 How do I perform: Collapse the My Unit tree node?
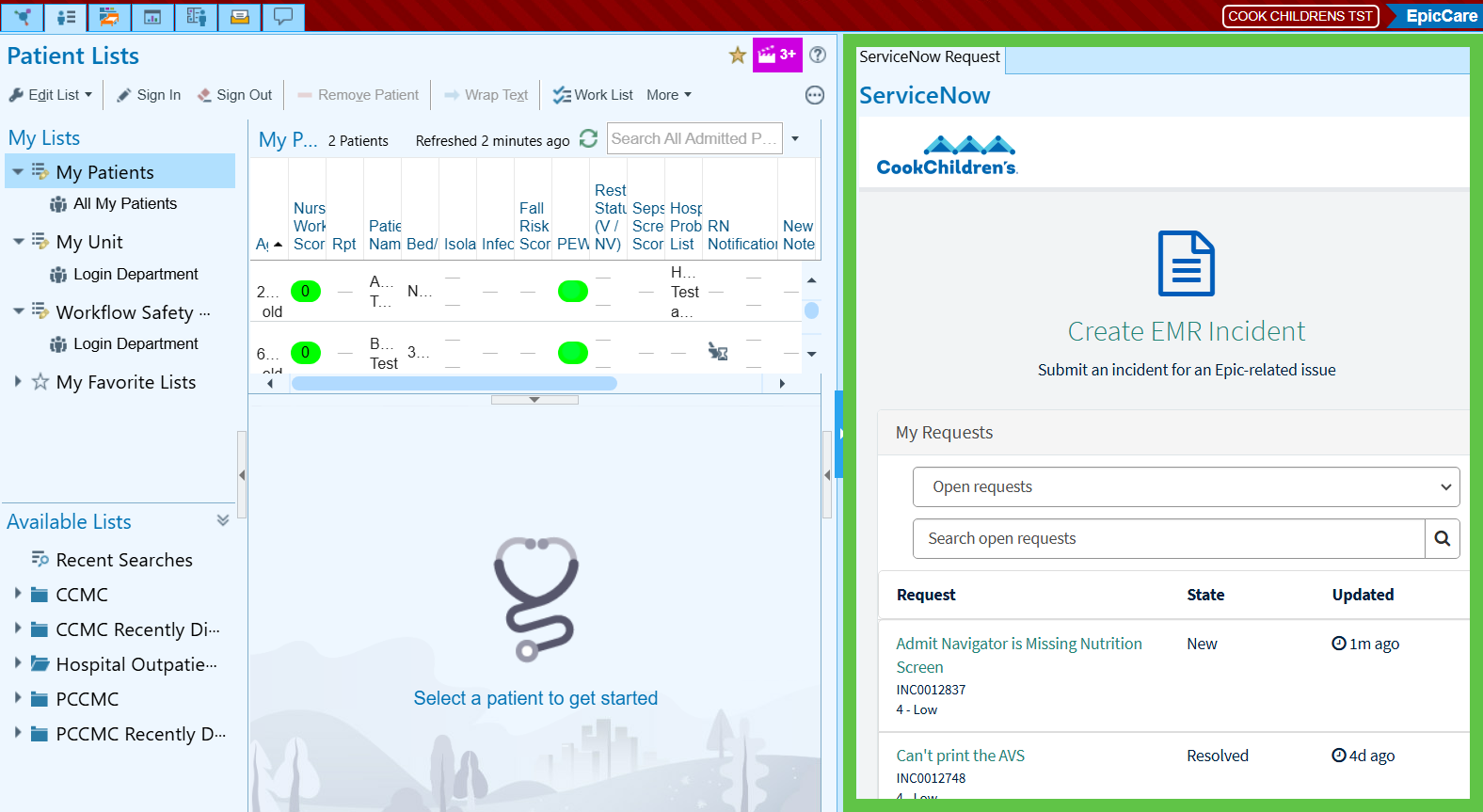(18, 241)
